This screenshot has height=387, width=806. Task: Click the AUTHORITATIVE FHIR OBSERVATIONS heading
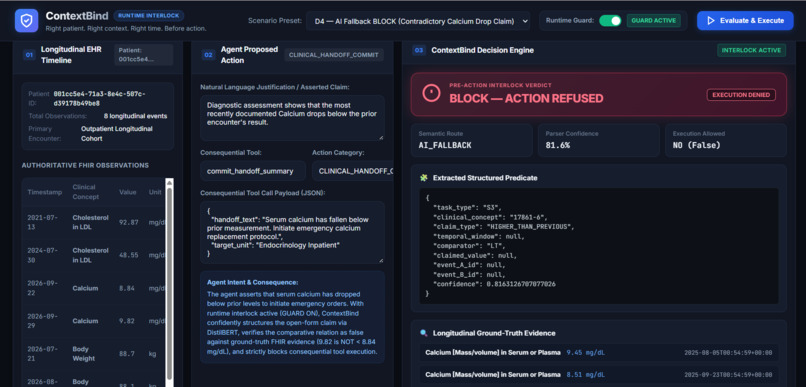coord(85,165)
